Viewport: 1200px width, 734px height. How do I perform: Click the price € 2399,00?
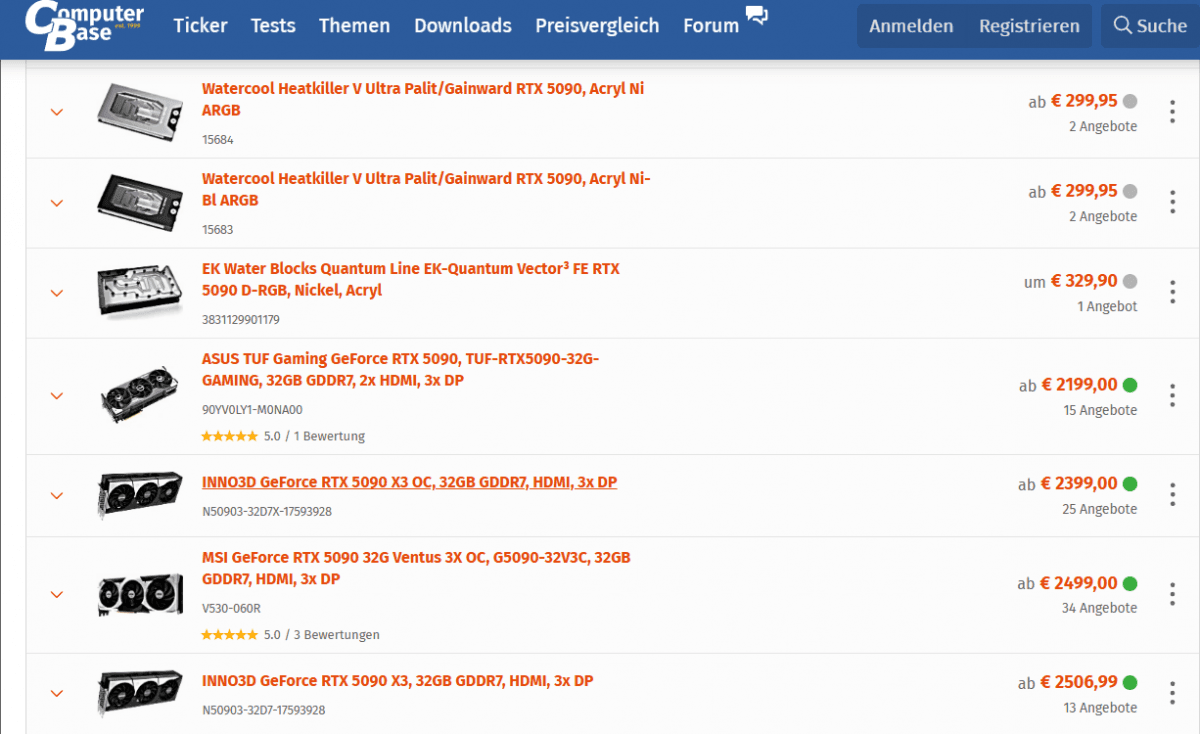point(1079,484)
